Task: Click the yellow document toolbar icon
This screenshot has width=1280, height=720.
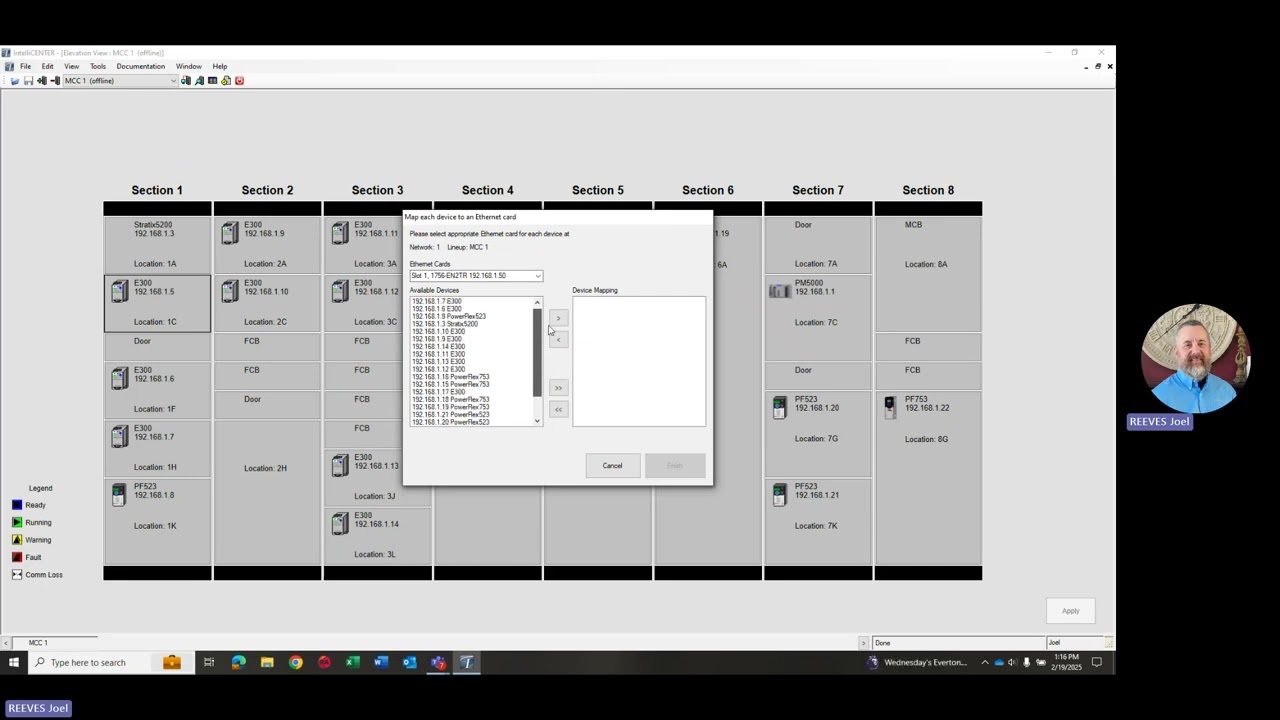Action: click(x=226, y=81)
